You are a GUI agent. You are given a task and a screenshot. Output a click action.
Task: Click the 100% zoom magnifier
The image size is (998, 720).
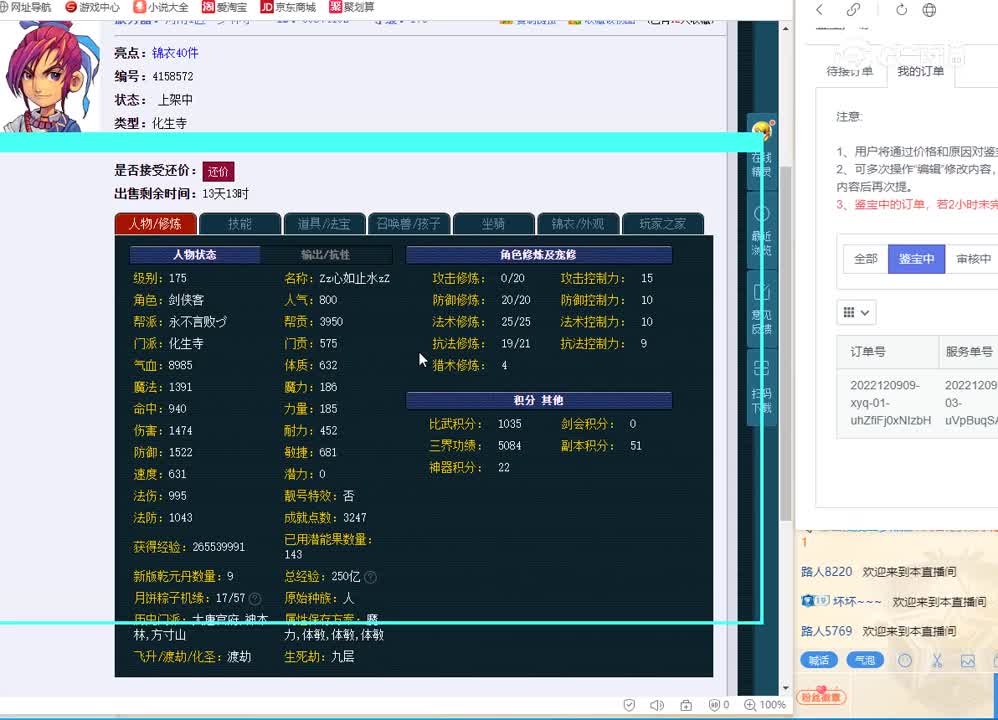[x=764, y=705]
